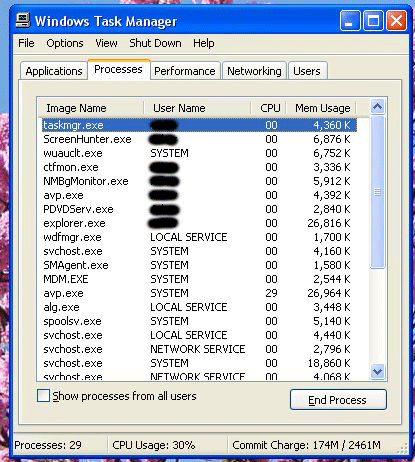Minimize the Task Manager window
This screenshot has height=462, width=415.
pos(350,21)
